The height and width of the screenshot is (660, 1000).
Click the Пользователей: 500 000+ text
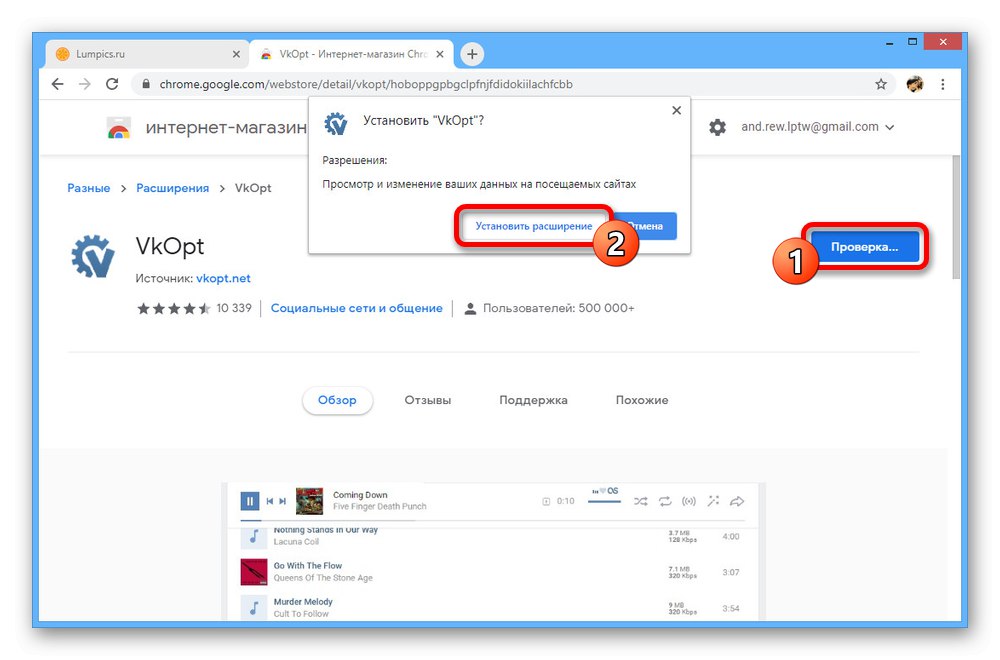558,309
